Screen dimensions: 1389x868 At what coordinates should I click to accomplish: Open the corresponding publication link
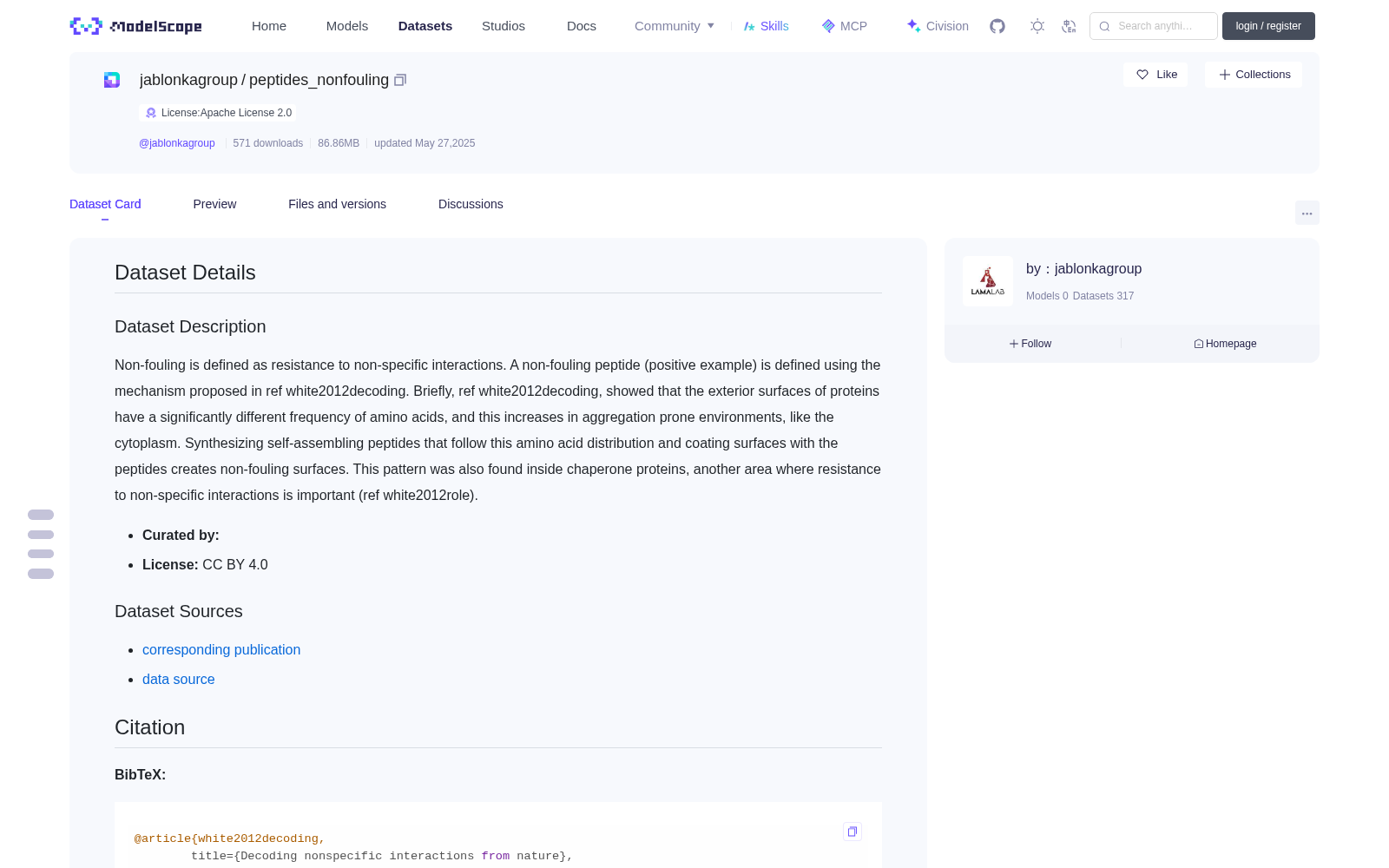221,649
